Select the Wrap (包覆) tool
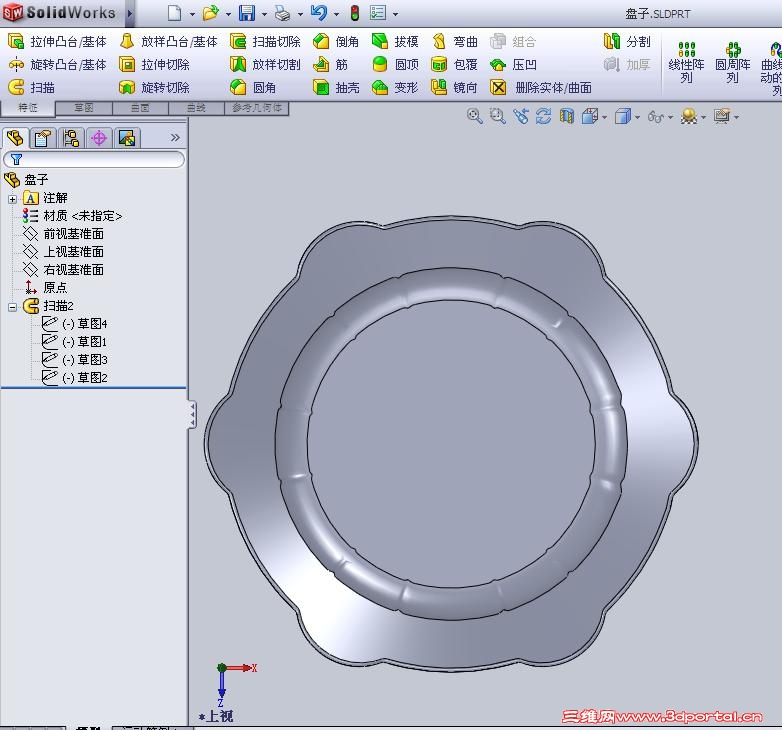 click(x=454, y=64)
